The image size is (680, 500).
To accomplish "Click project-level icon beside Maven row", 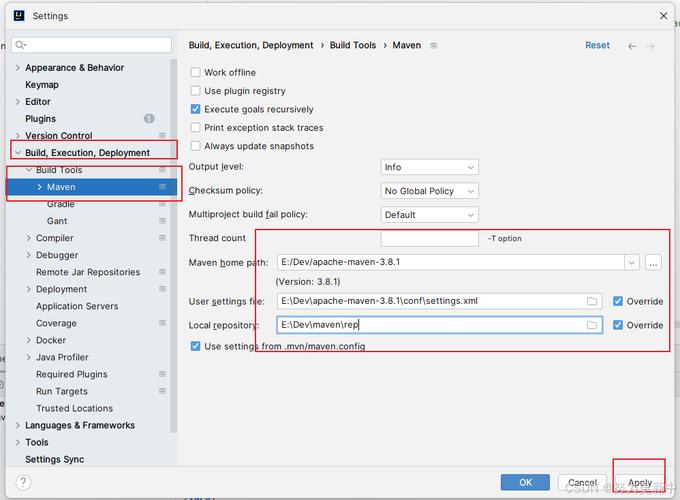I will point(162,187).
